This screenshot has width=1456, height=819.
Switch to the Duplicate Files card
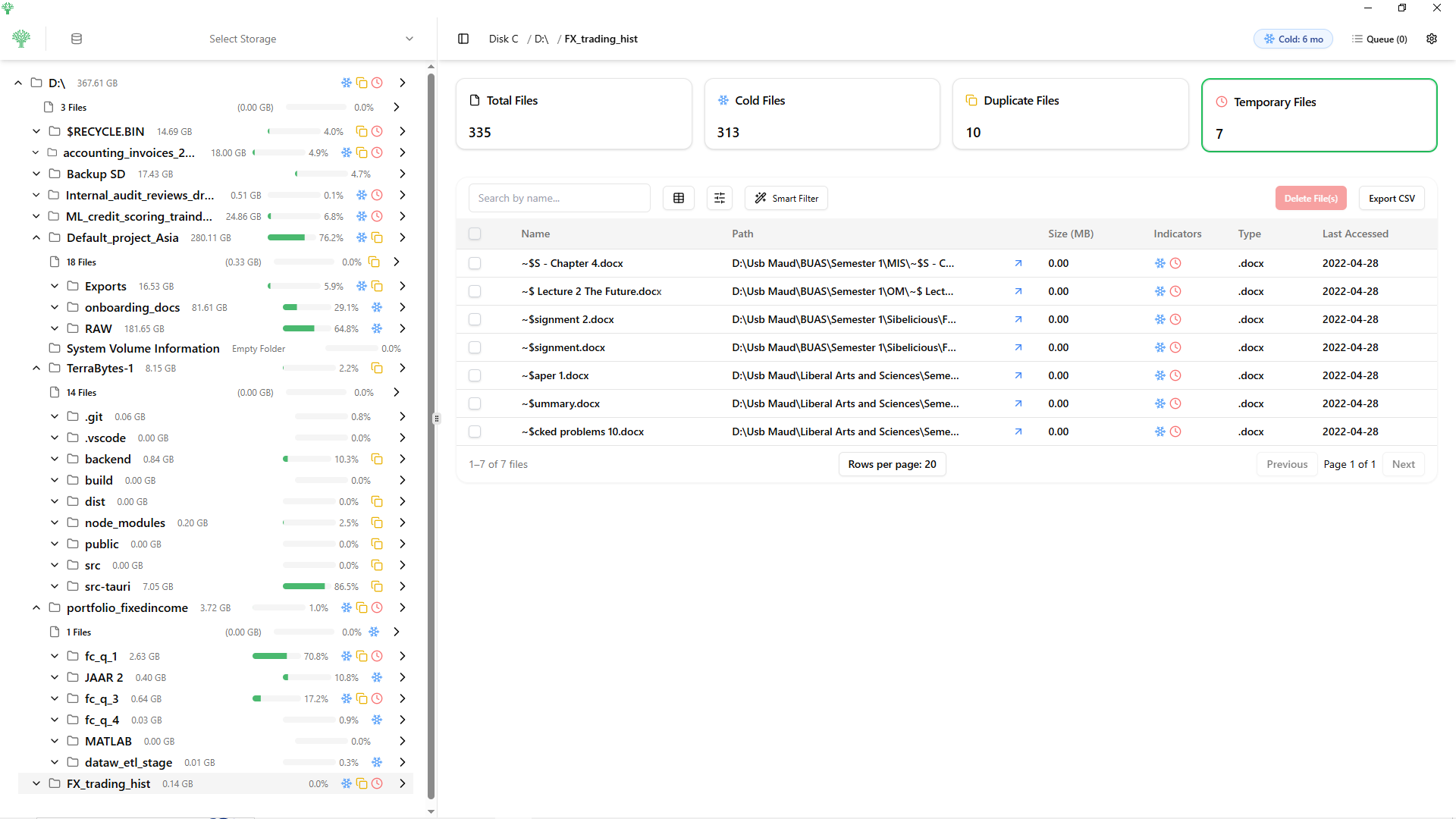[1070, 114]
